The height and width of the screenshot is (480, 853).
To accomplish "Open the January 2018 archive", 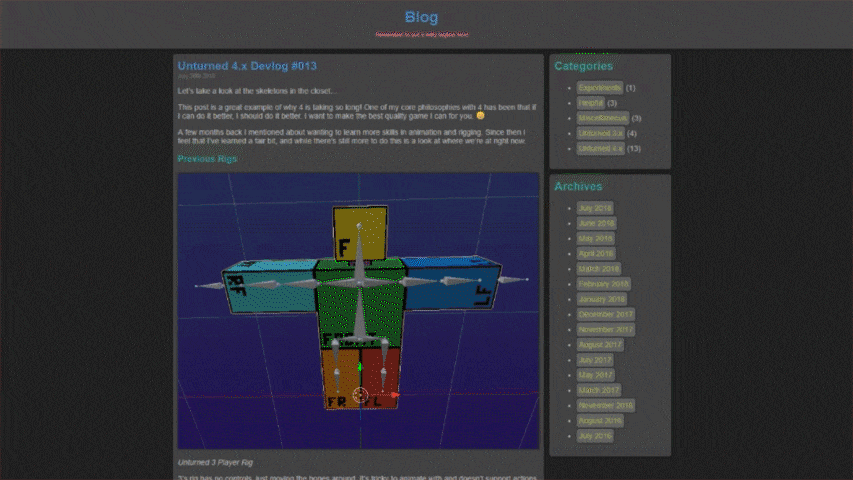I will tap(602, 299).
